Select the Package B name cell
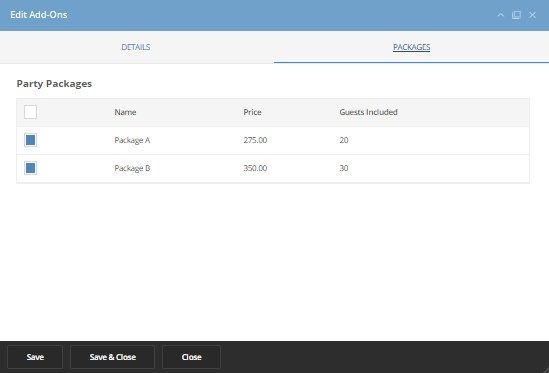Screen dimensions: 549x373 [132, 168]
